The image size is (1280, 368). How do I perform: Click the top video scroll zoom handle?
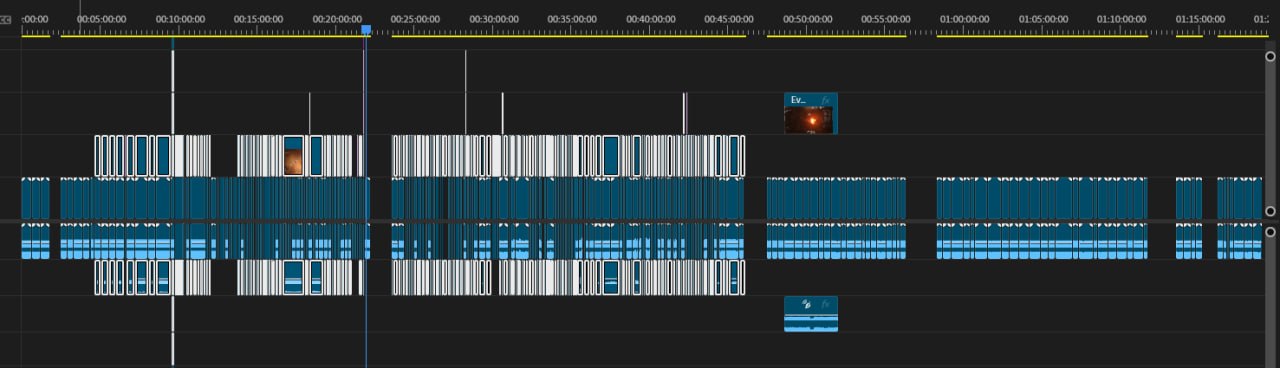(x=1270, y=58)
